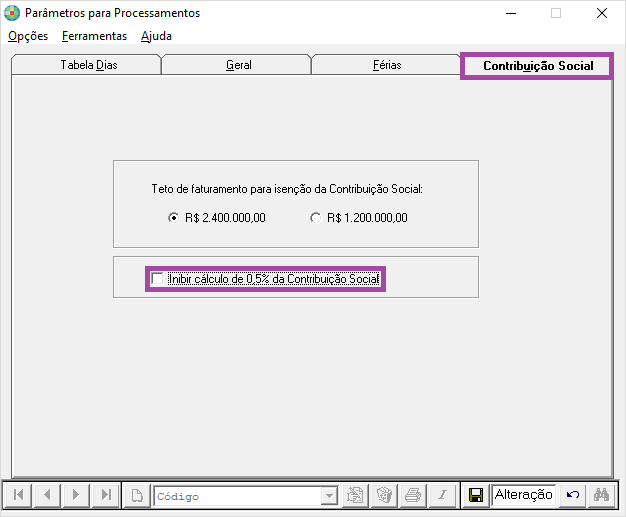This screenshot has height=517, width=626.
Task: Click the application icon in title bar
Action: pyautogui.click(x=12, y=13)
